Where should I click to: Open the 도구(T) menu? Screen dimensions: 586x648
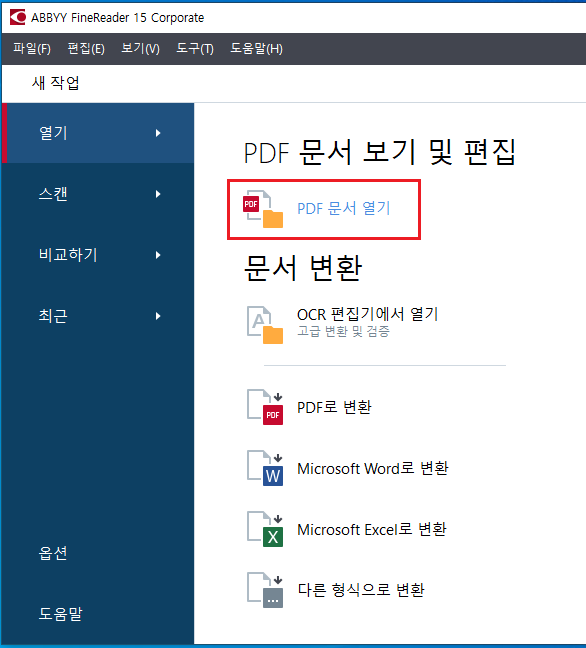pos(195,49)
